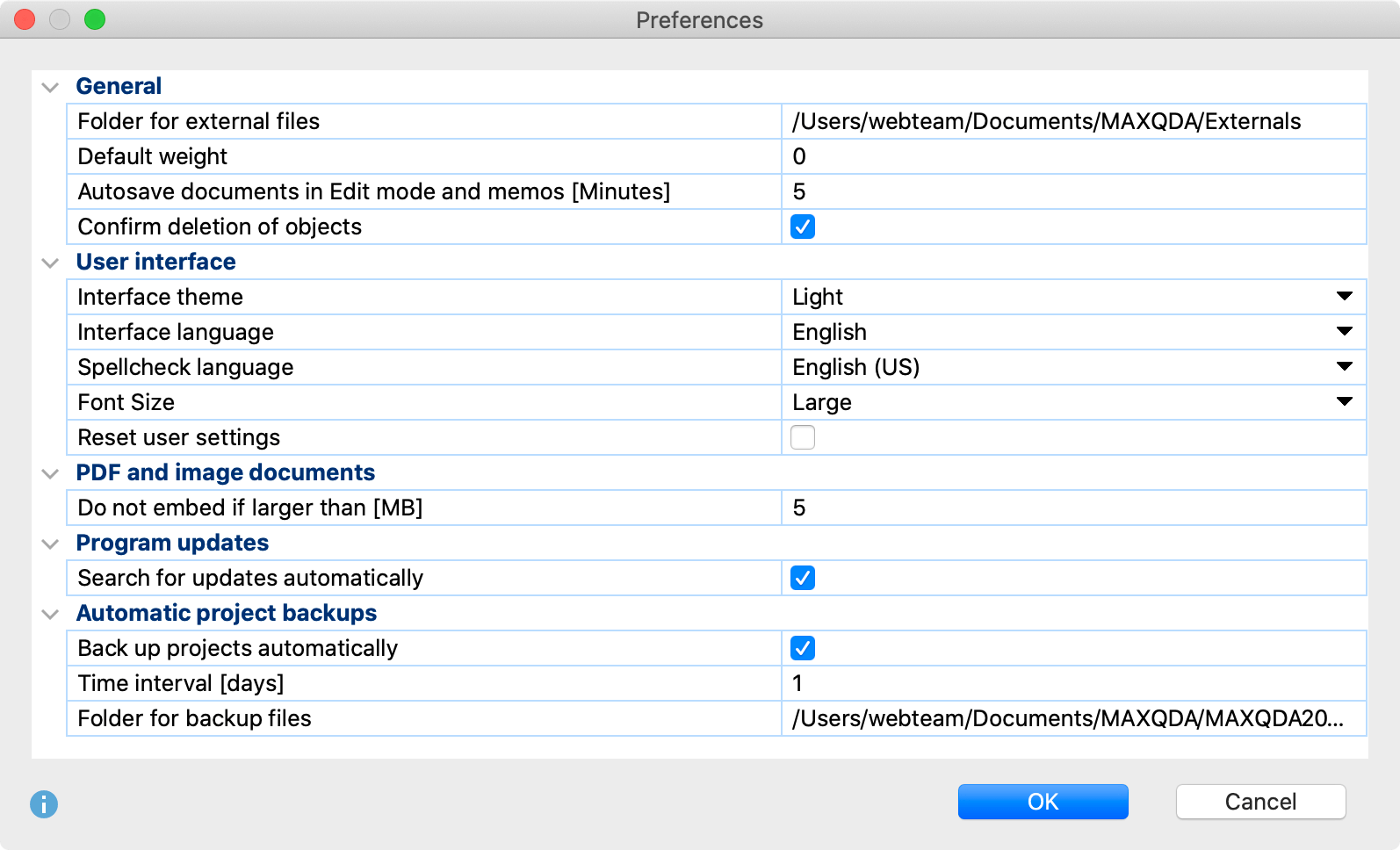Select the 'Folder for external files' label

pos(198,121)
